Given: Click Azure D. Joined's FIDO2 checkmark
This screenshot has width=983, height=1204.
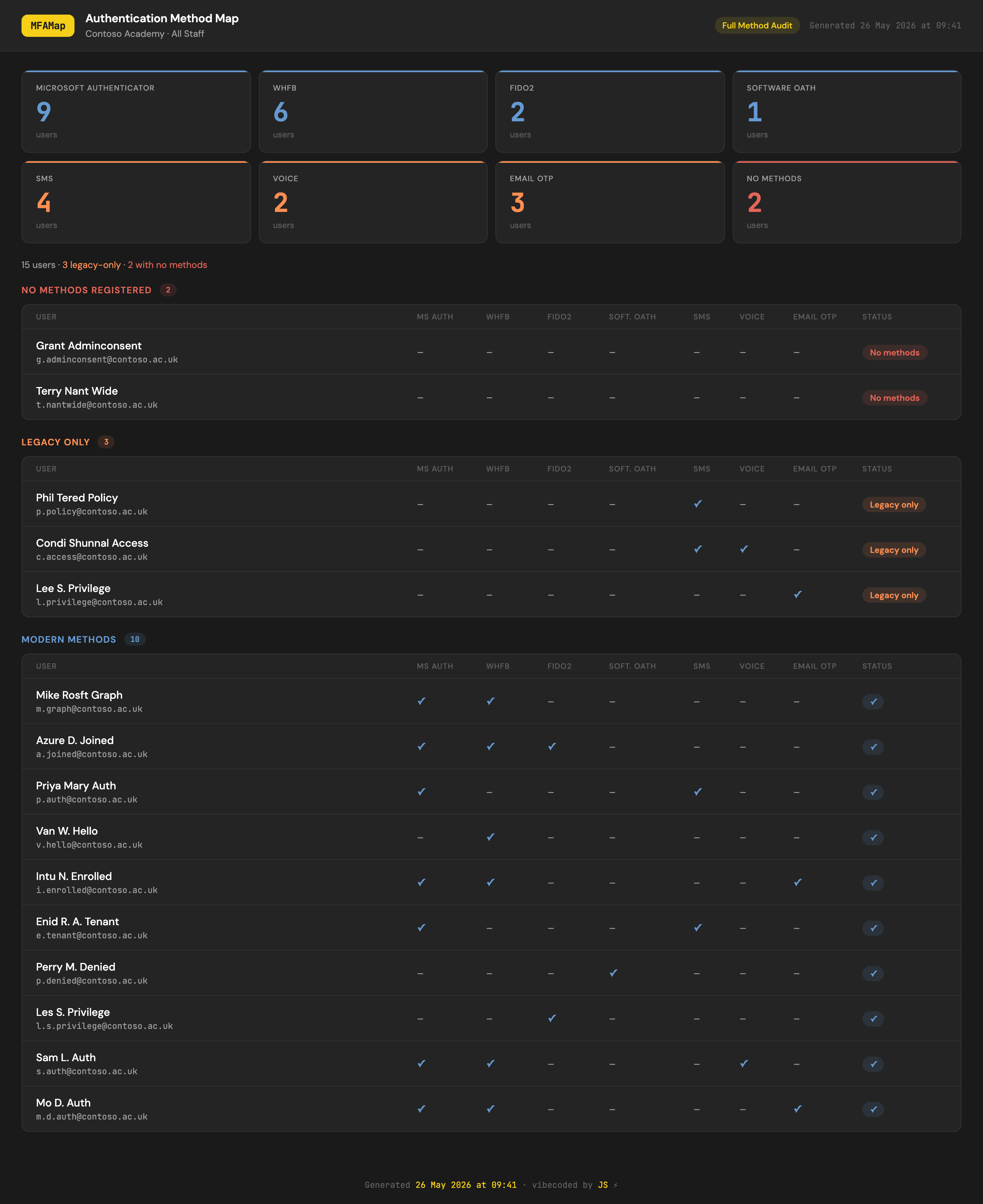Looking at the screenshot, I should 552,747.
